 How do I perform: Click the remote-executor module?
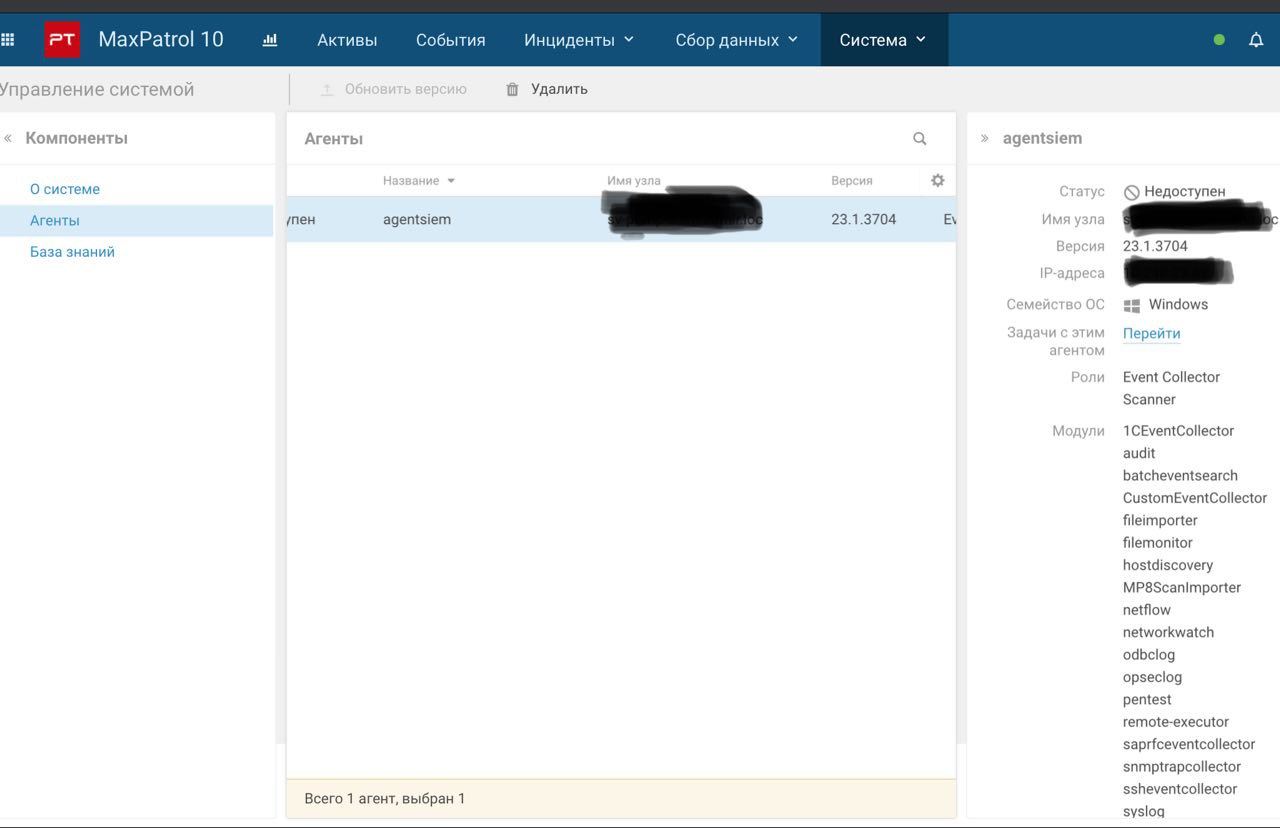1176,722
